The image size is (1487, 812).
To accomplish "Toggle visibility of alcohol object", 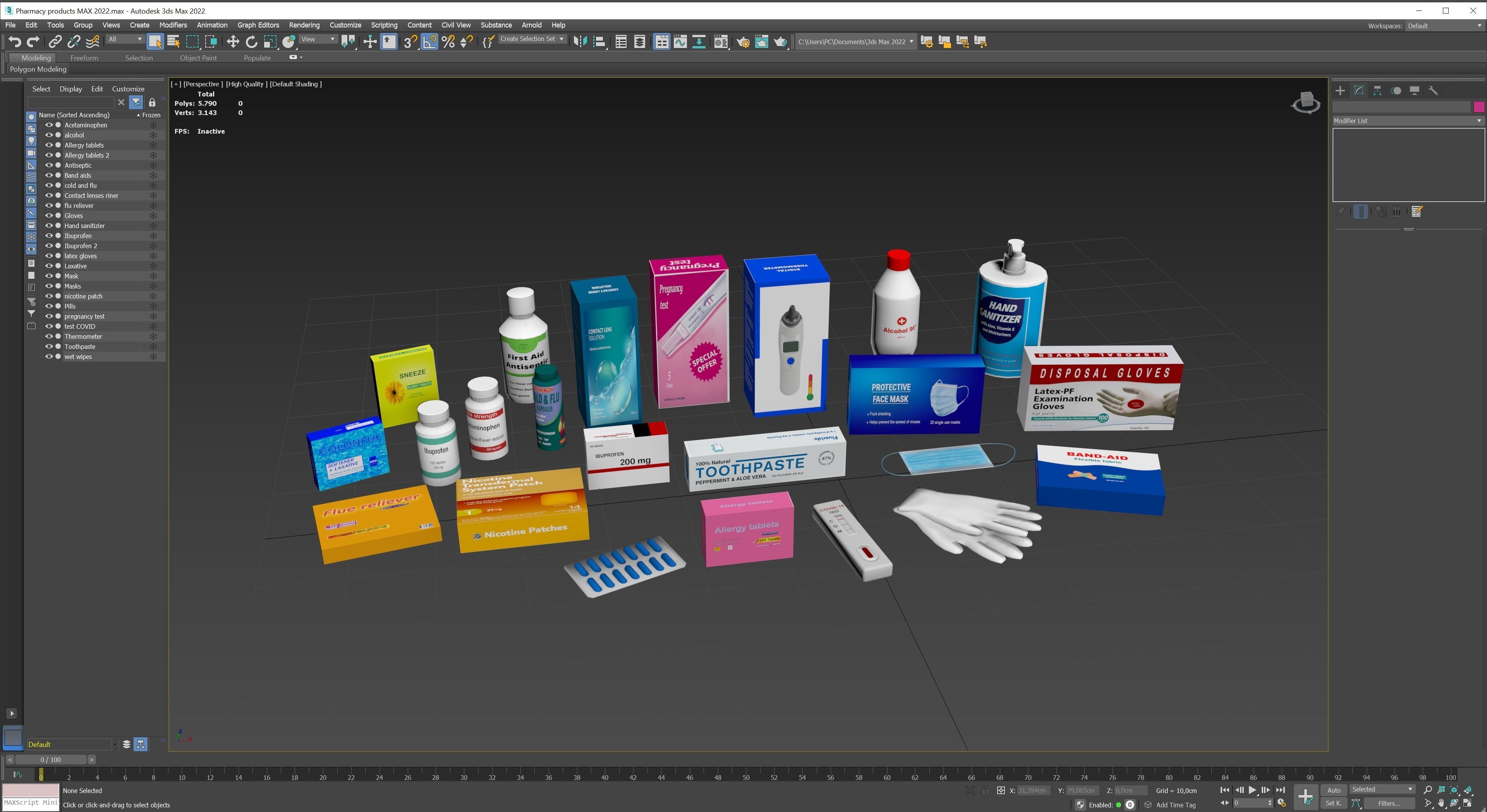I will [x=49, y=135].
